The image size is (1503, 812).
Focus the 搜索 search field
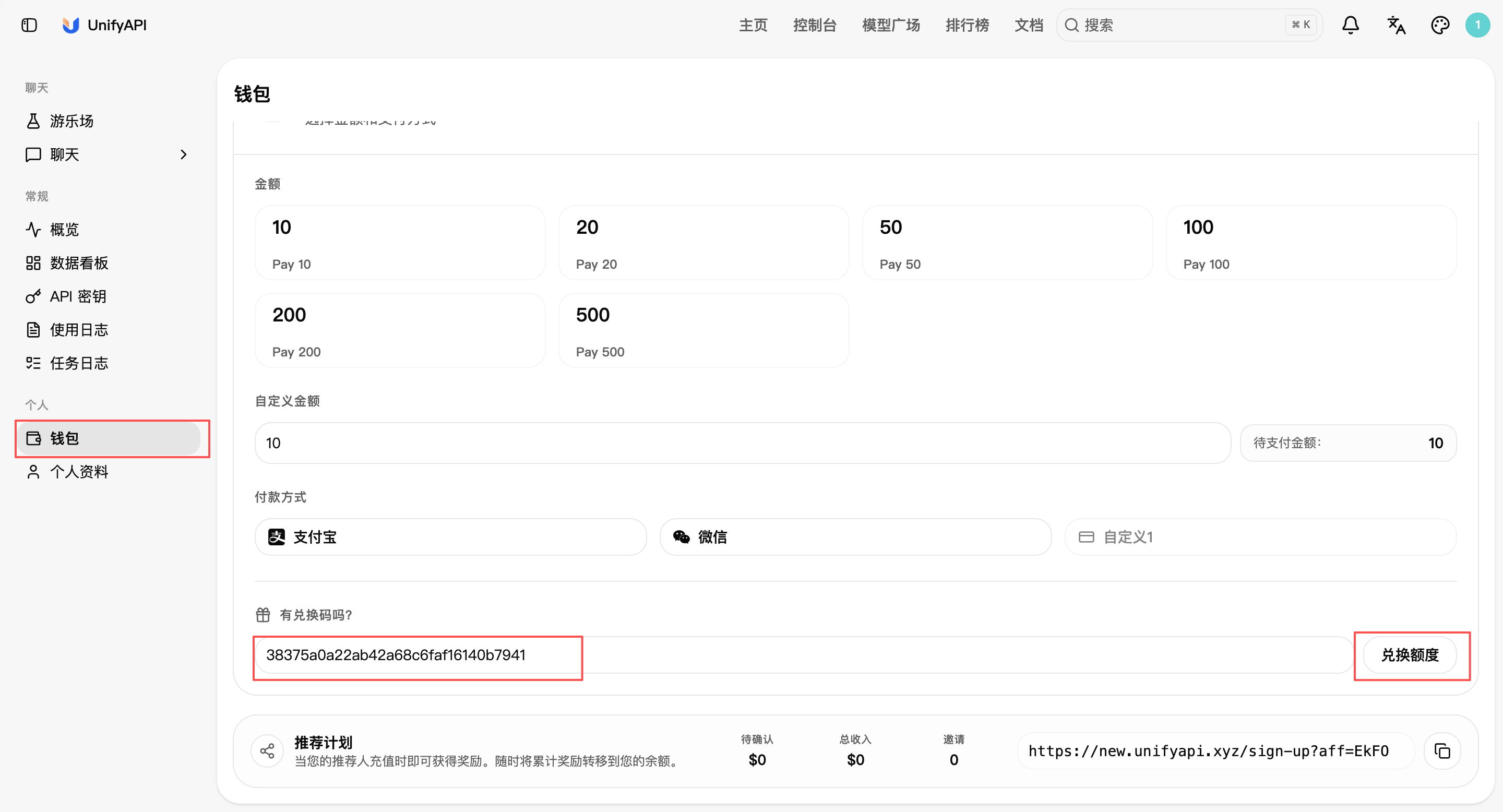click(1189, 25)
